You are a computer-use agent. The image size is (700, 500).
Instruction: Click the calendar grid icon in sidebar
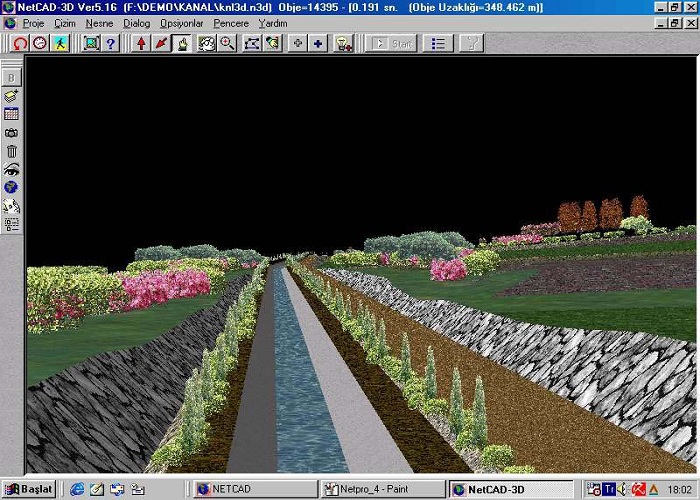pos(11,114)
